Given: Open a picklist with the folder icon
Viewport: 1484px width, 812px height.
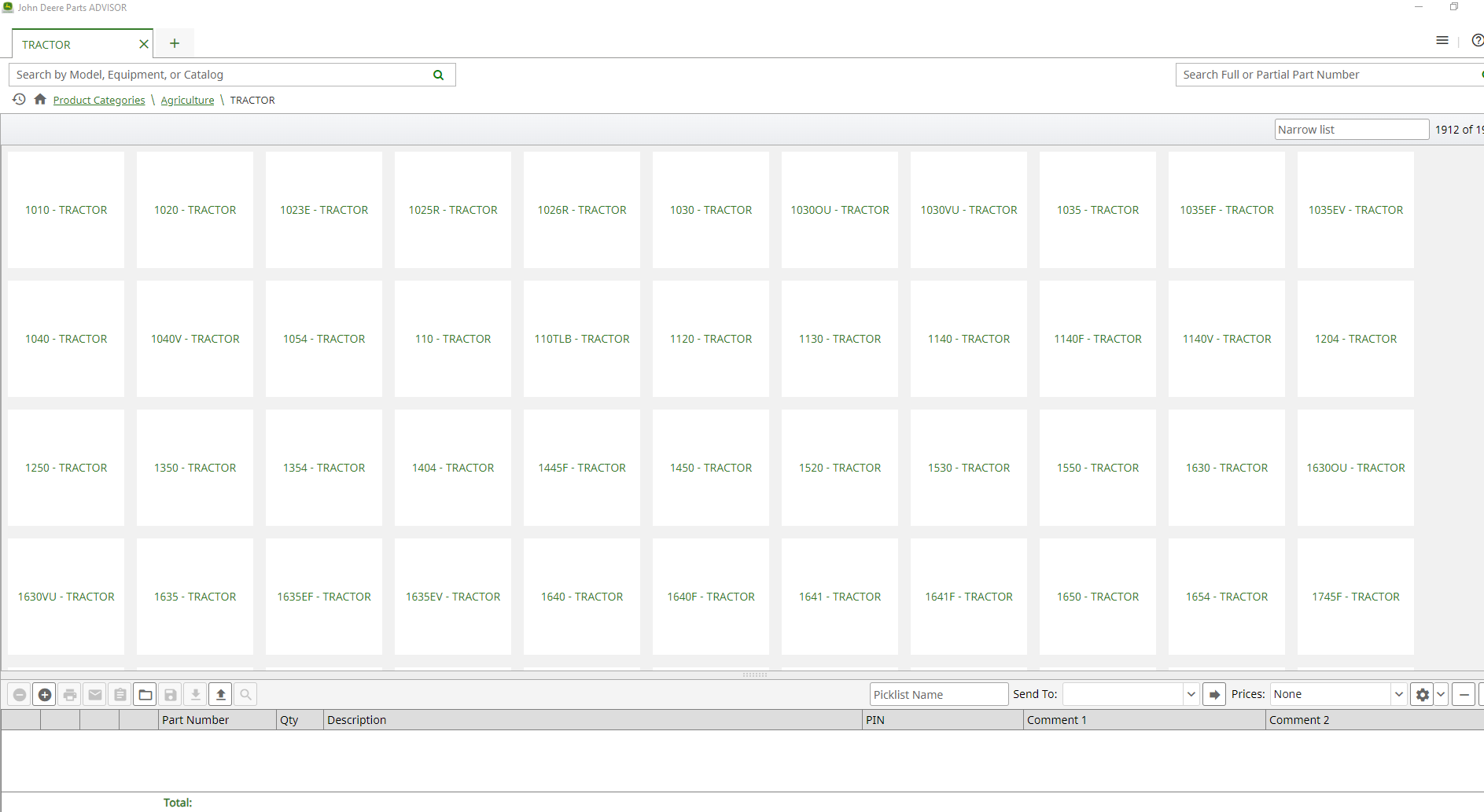Looking at the screenshot, I should click(145, 694).
